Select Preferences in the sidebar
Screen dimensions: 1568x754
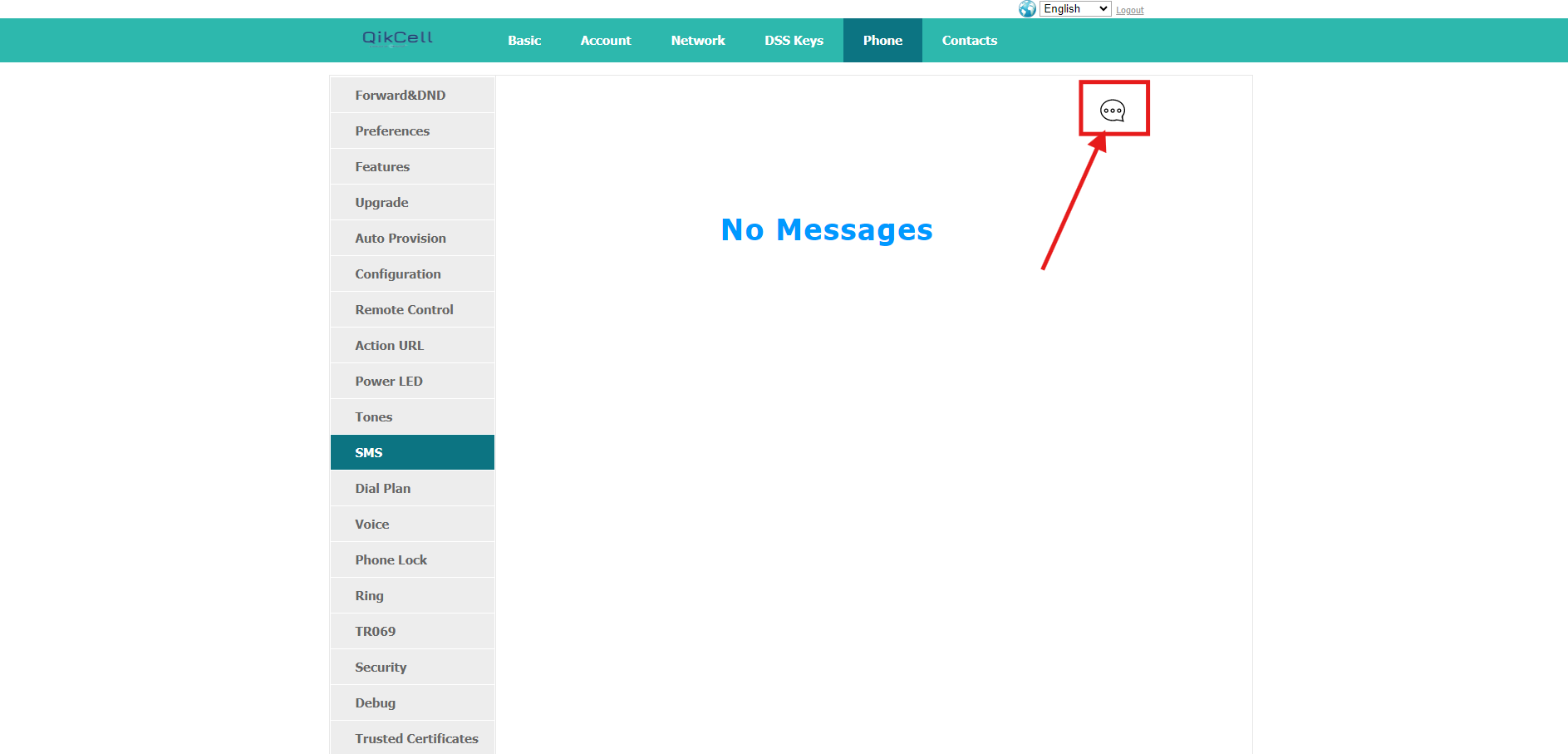pos(412,131)
